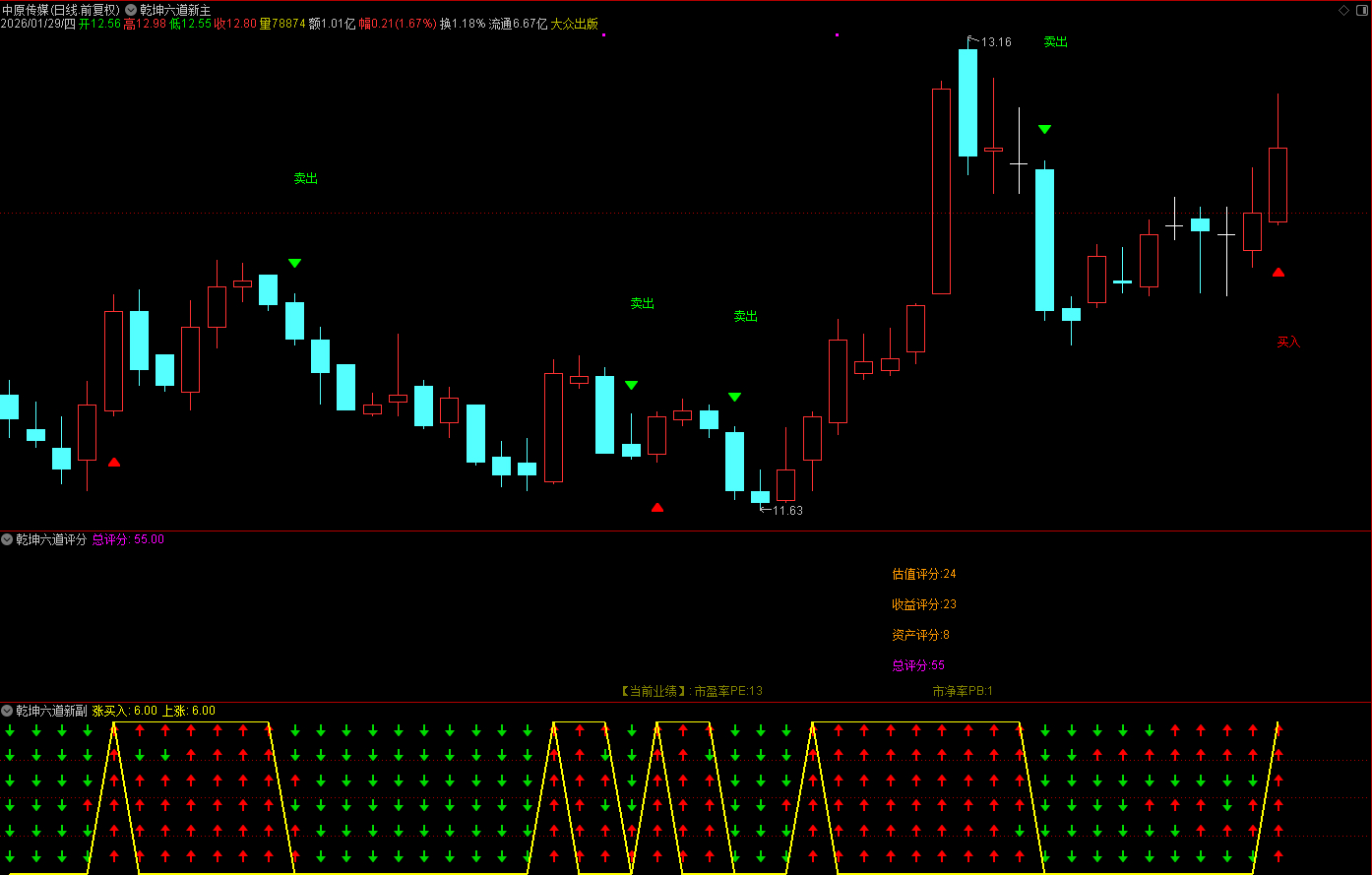Screen dimensions: 1372x875
Task: Click the 中原传媒 stock title
Action: coord(60,10)
